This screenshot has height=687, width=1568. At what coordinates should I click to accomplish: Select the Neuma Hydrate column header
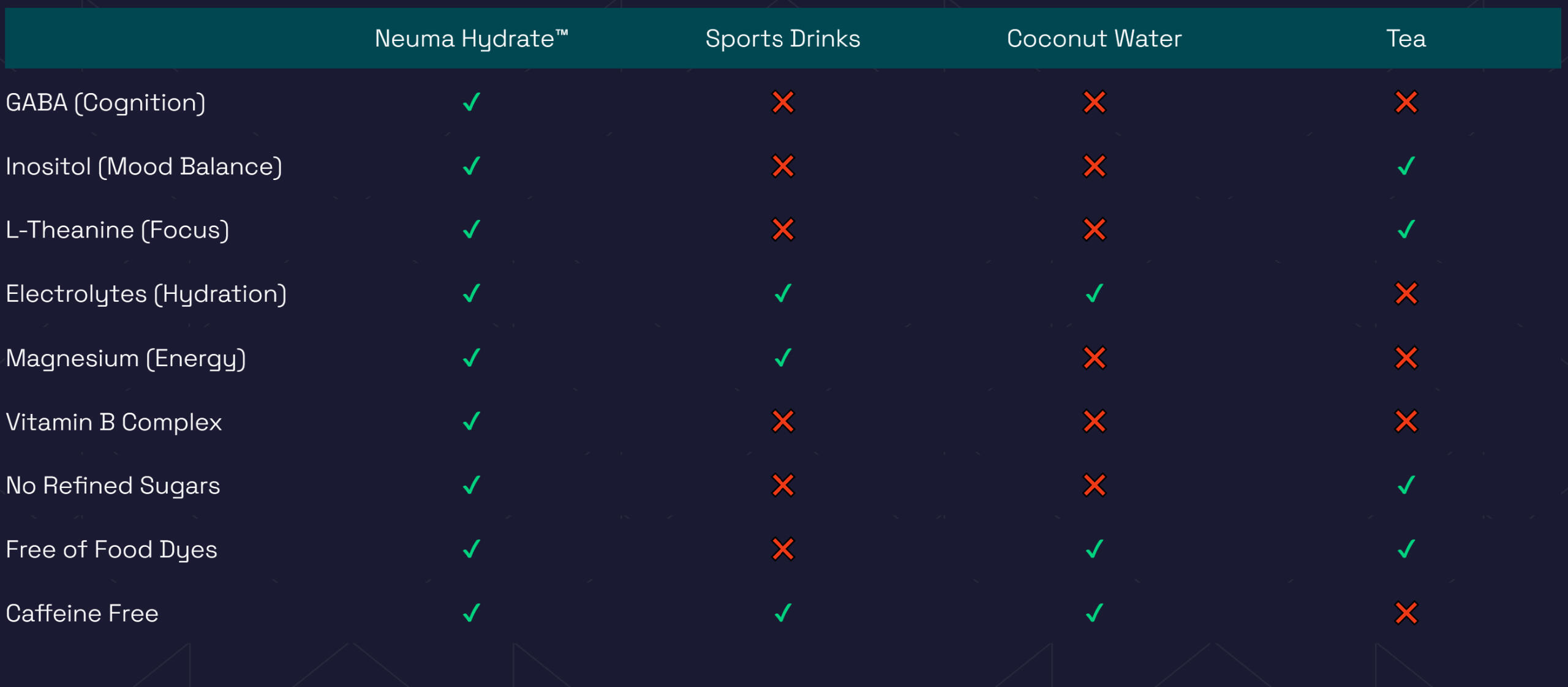point(471,39)
